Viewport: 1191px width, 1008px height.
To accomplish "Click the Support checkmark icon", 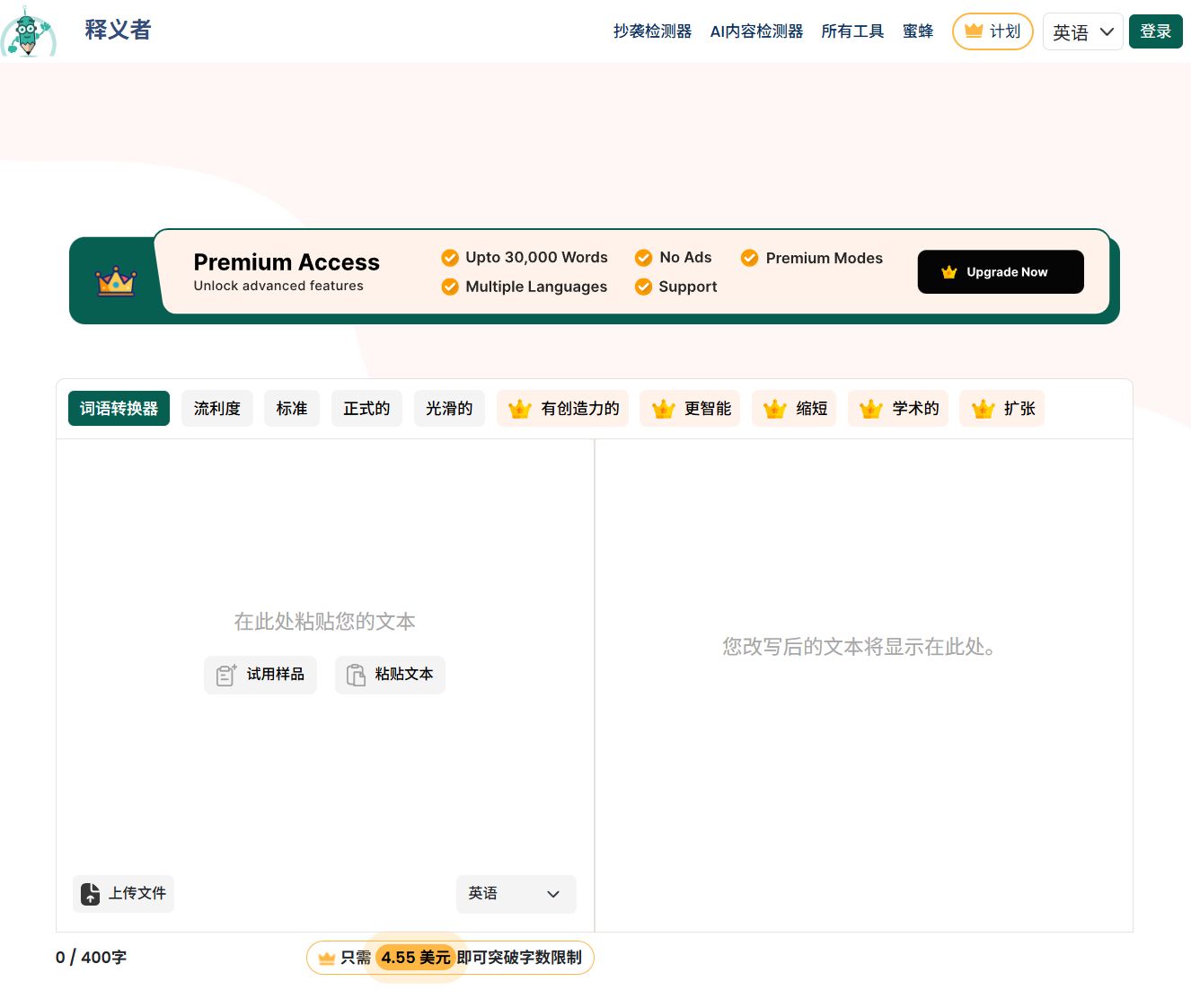I will pos(643,287).
